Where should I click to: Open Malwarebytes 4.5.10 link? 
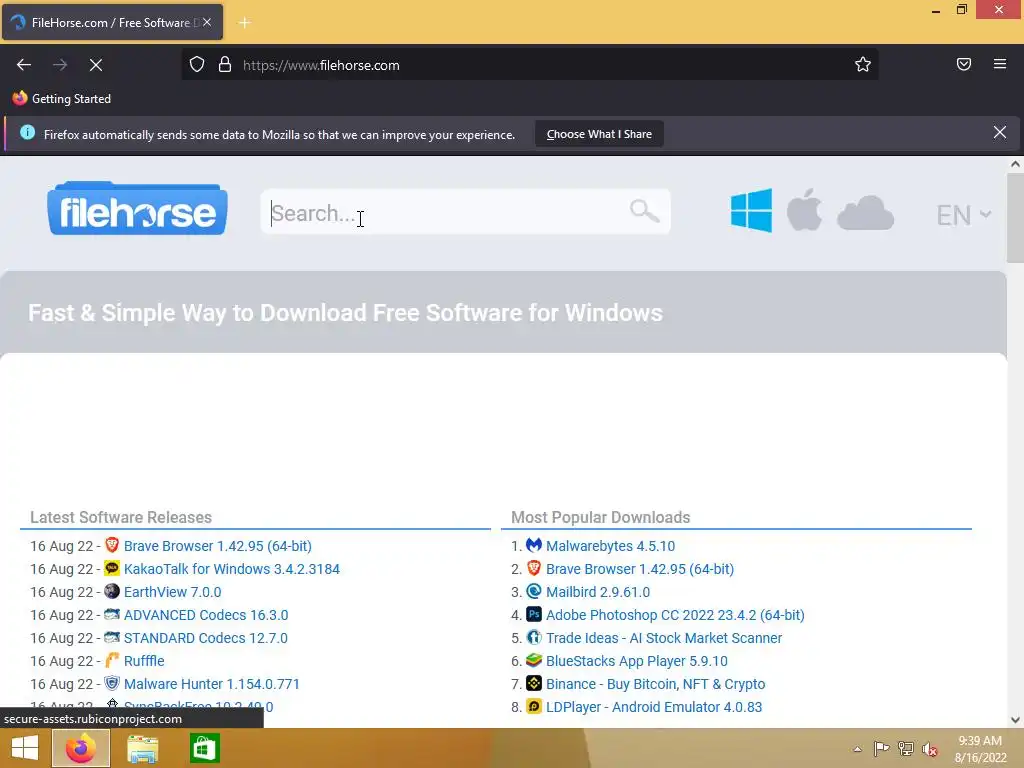coord(610,546)
